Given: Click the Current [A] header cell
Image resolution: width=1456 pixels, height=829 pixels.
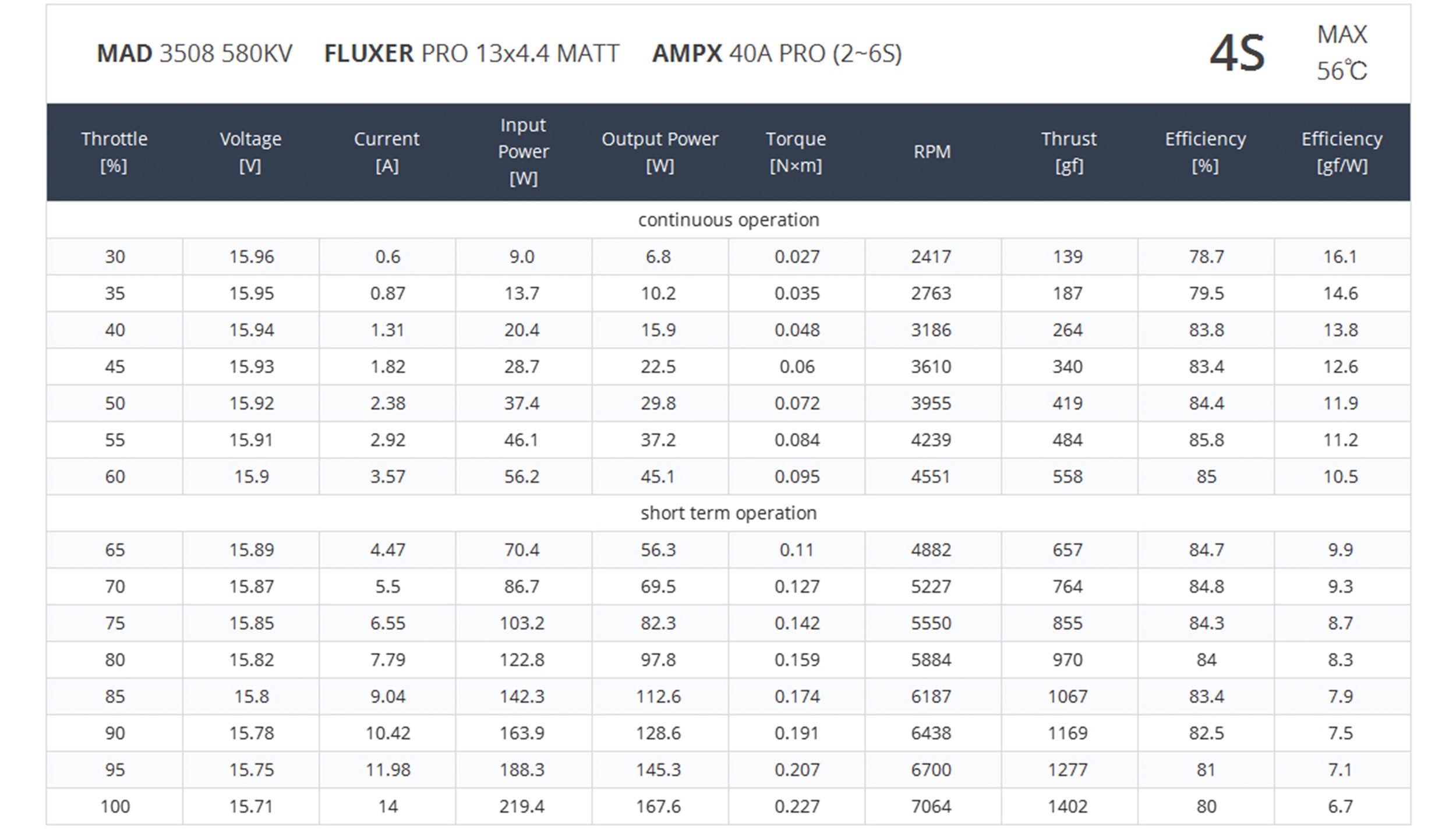Looking at the screenshot, I should click(387, 152).
